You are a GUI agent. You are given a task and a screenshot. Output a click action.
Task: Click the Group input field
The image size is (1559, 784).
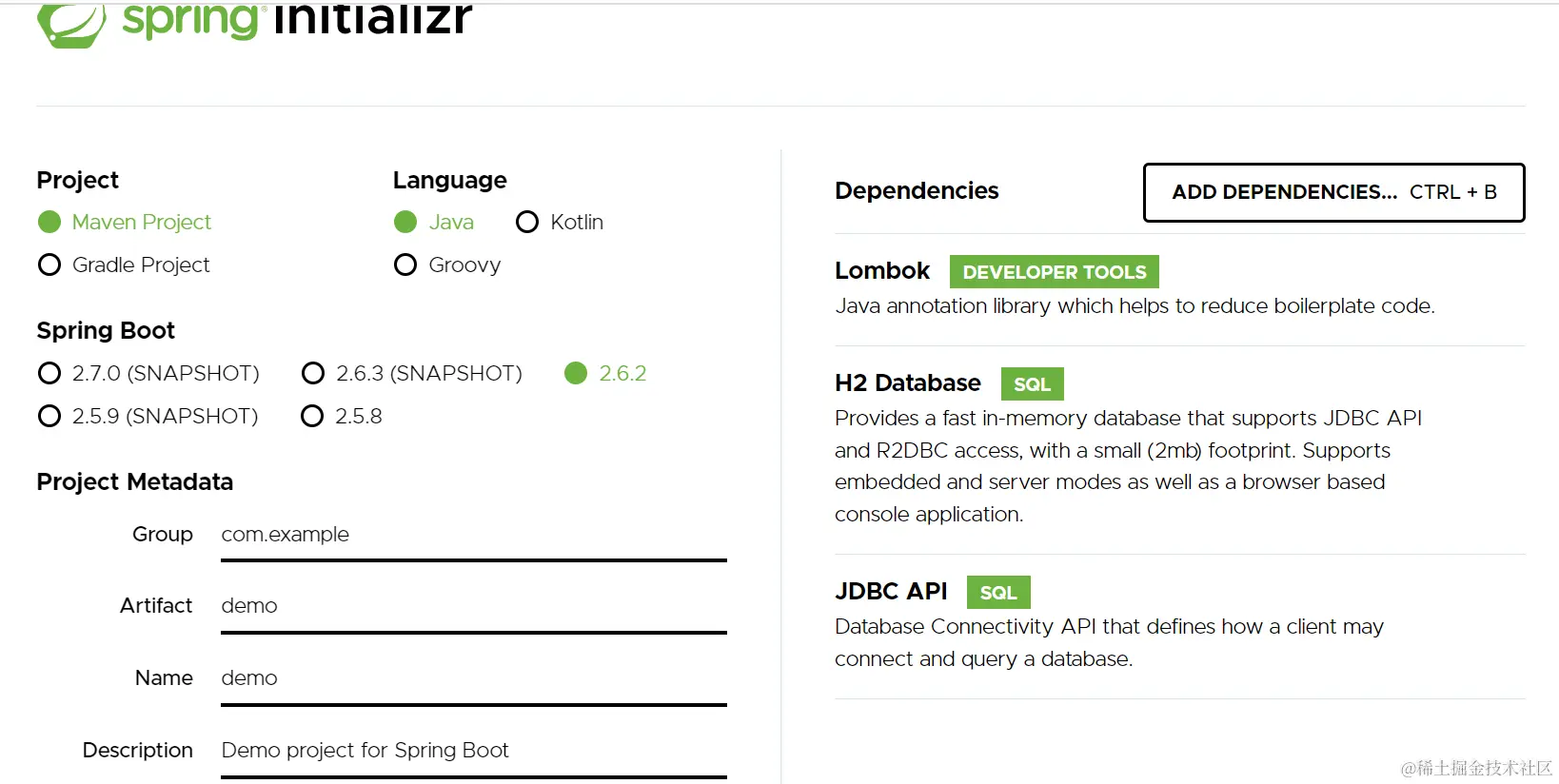point(473,535)
